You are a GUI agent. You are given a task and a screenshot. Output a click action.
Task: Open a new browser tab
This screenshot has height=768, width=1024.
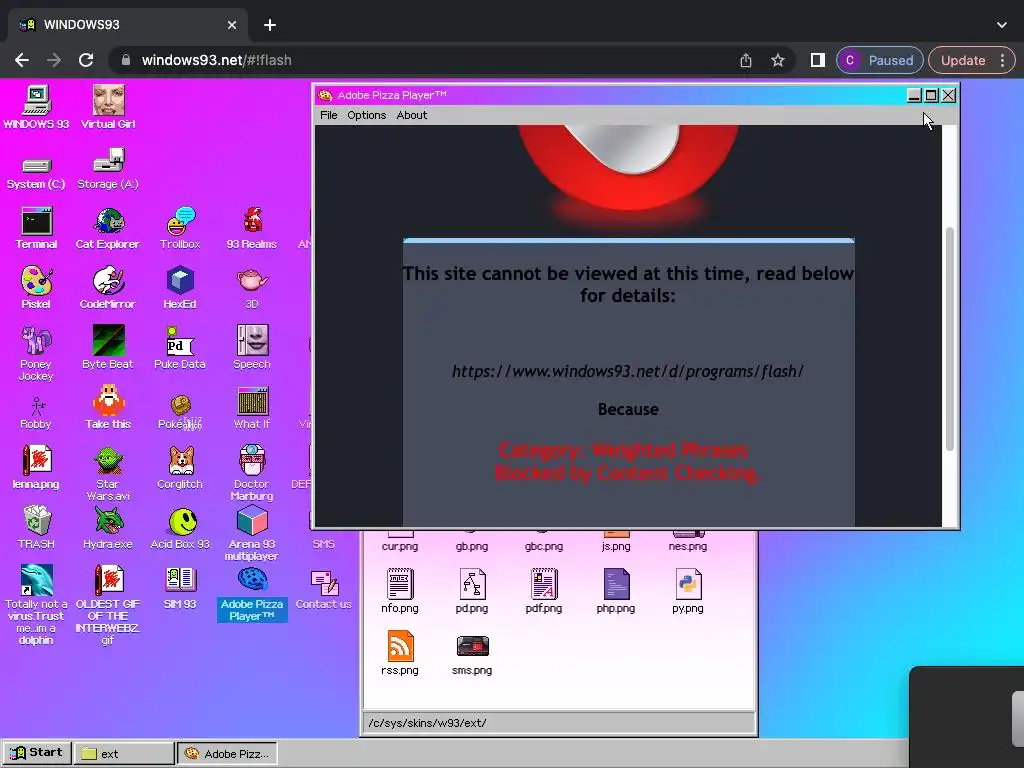coord(270,25)
